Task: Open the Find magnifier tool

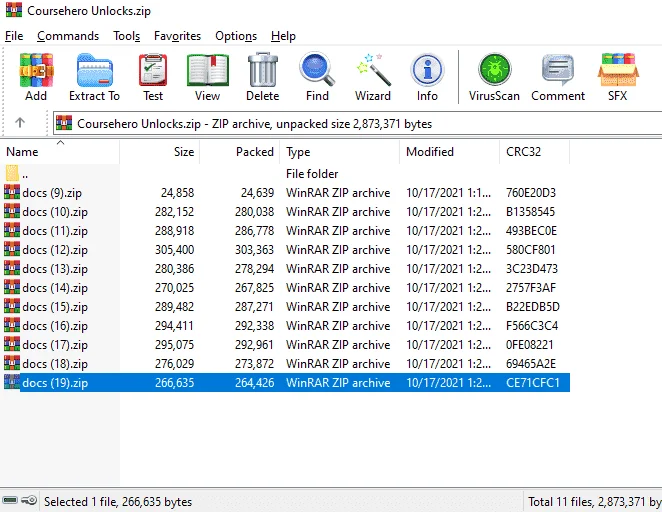Action: (x=317, y=70)
